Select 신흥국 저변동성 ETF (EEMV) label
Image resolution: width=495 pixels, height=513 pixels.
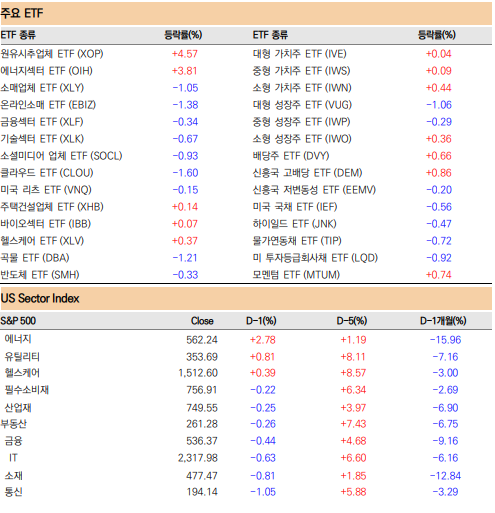314,190
